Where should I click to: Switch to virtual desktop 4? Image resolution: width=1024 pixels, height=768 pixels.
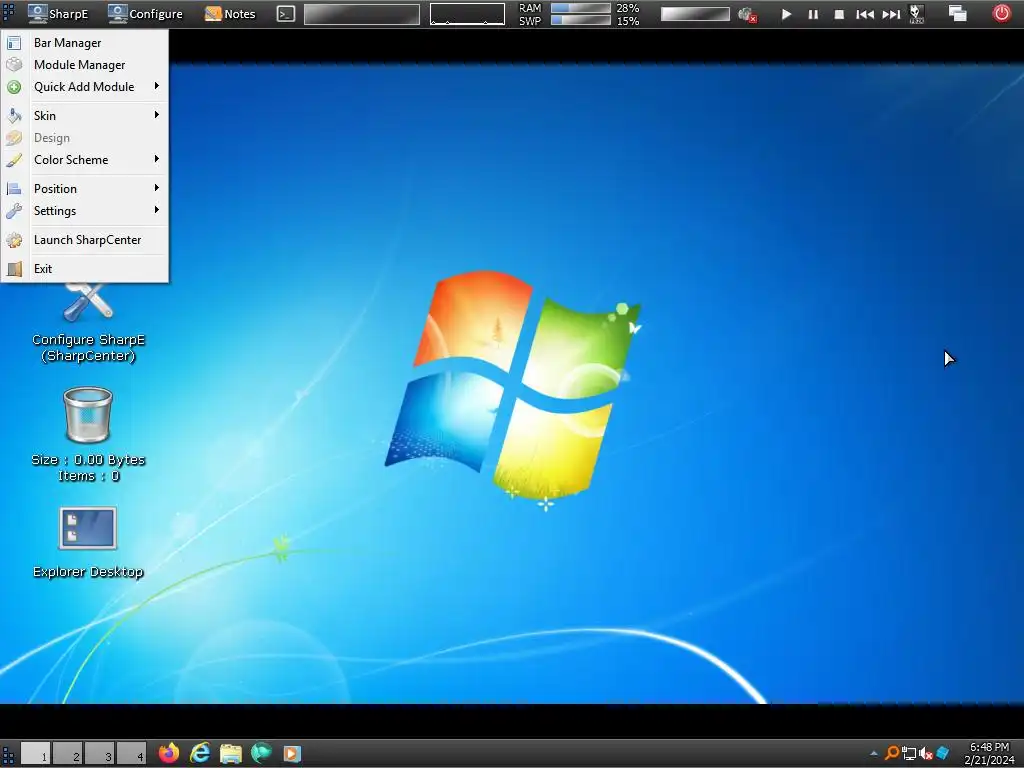[132, 753]
